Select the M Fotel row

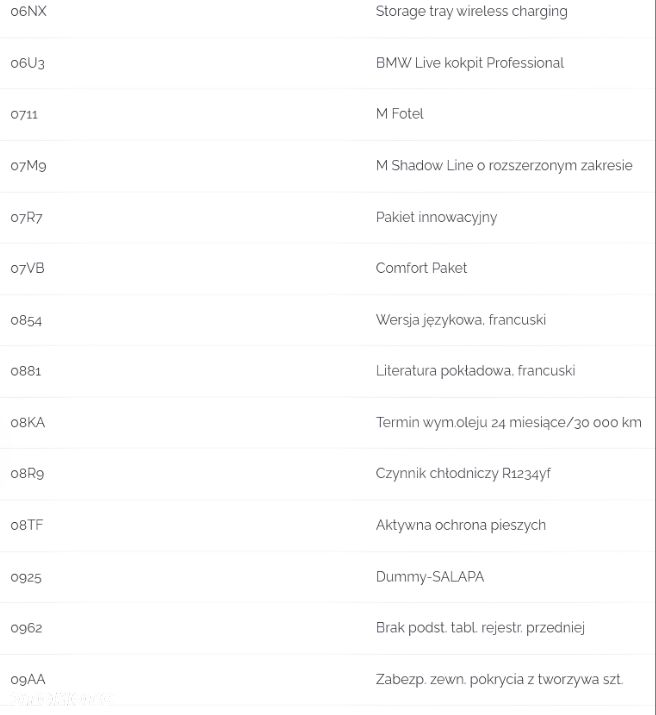click(x=327, y=114)
